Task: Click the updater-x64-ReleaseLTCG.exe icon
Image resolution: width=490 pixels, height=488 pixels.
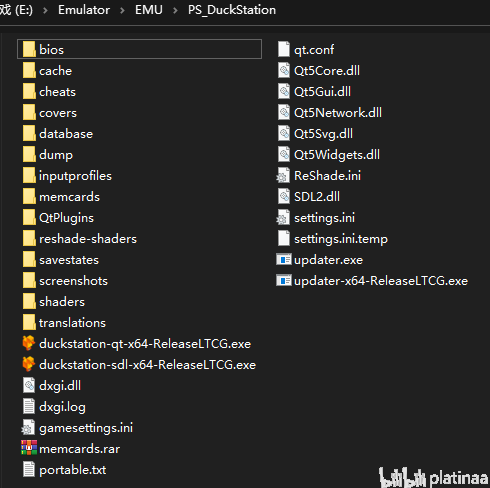Action: click(284, 281)
